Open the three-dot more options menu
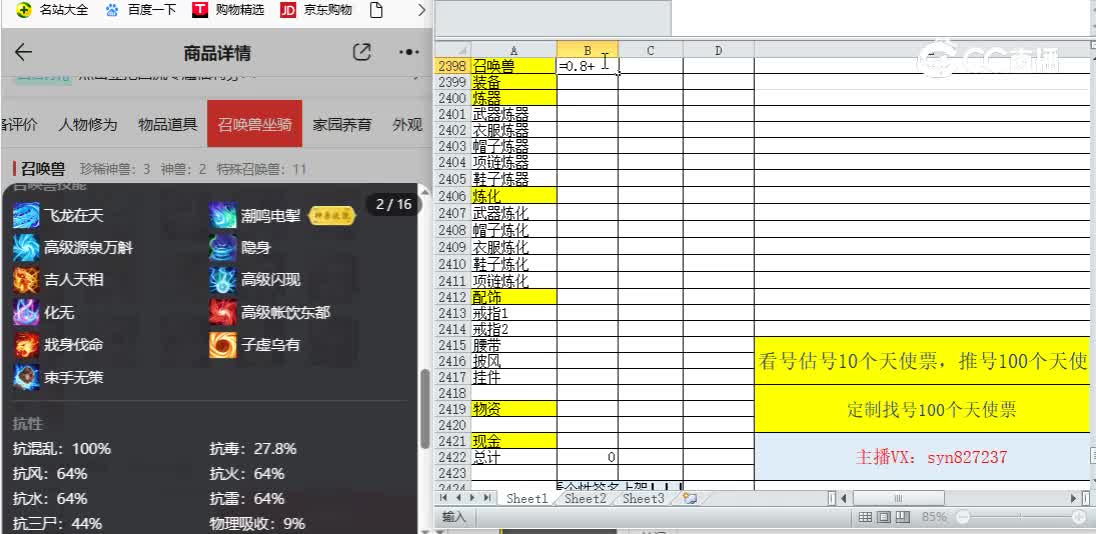1096x534 pixels. (409, 52)
